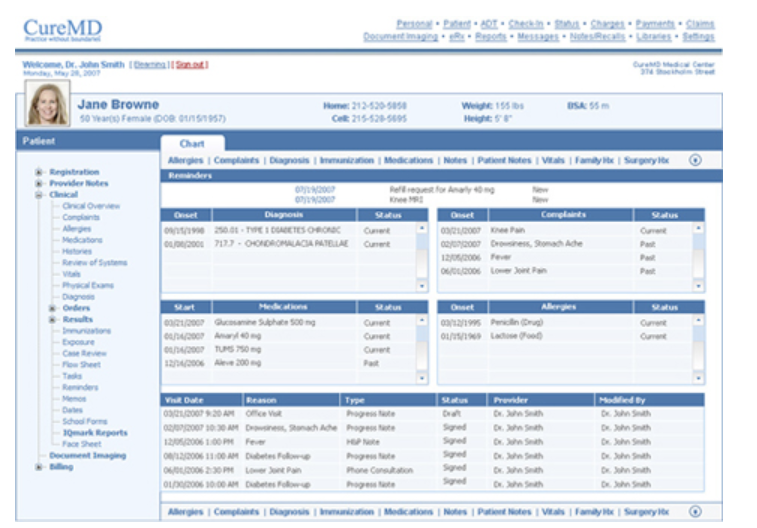Viewport: 757px width, 528px height.
Task: Open the 03/21/2007 Office Visit row
Action: [432, 414]
